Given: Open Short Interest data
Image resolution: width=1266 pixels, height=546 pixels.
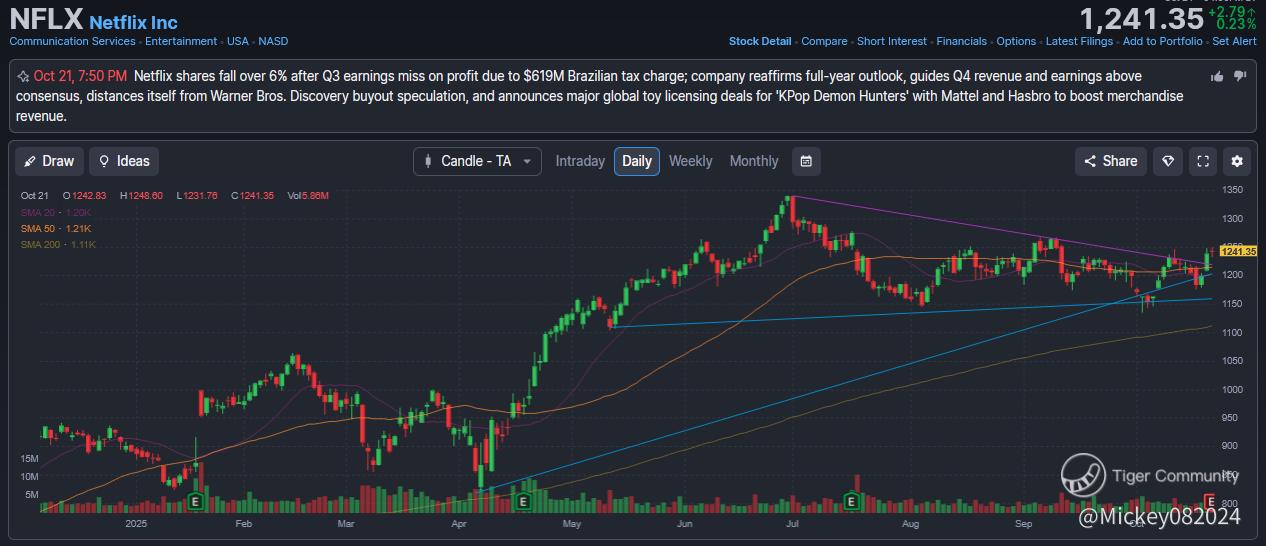Looking at the screenshot, I should 892,41.
